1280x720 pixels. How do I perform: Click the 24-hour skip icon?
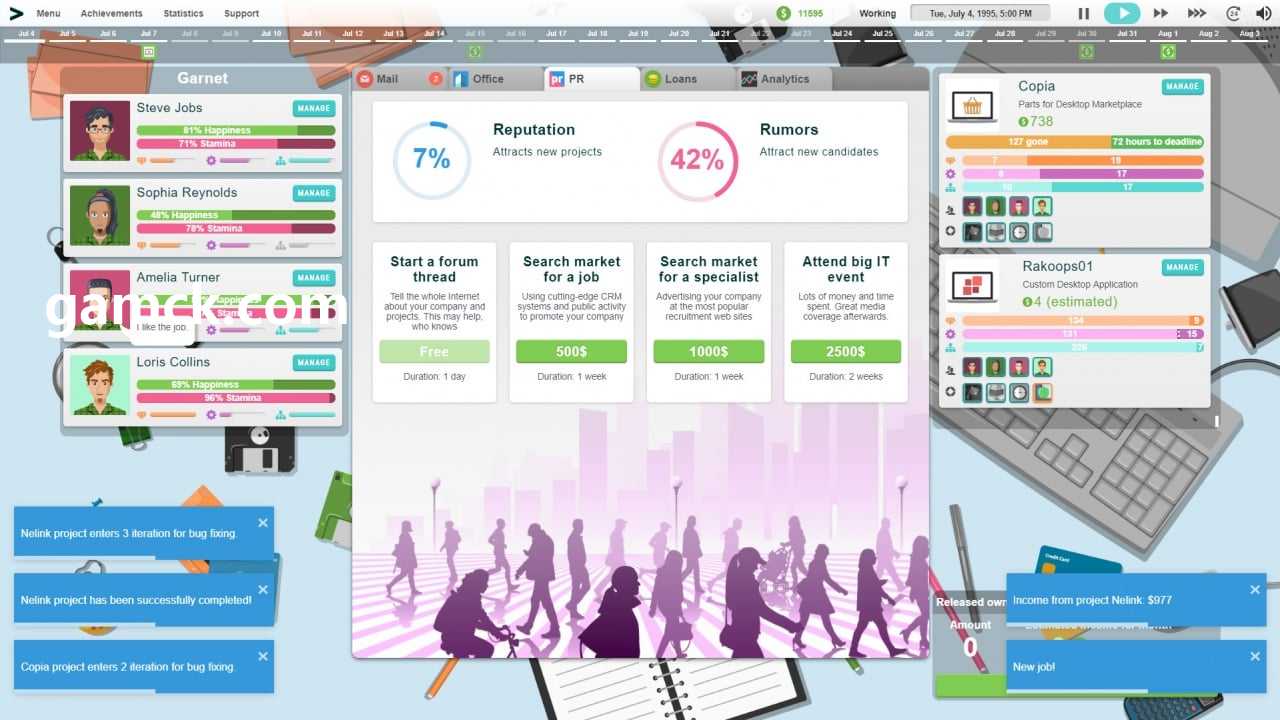1233,14
